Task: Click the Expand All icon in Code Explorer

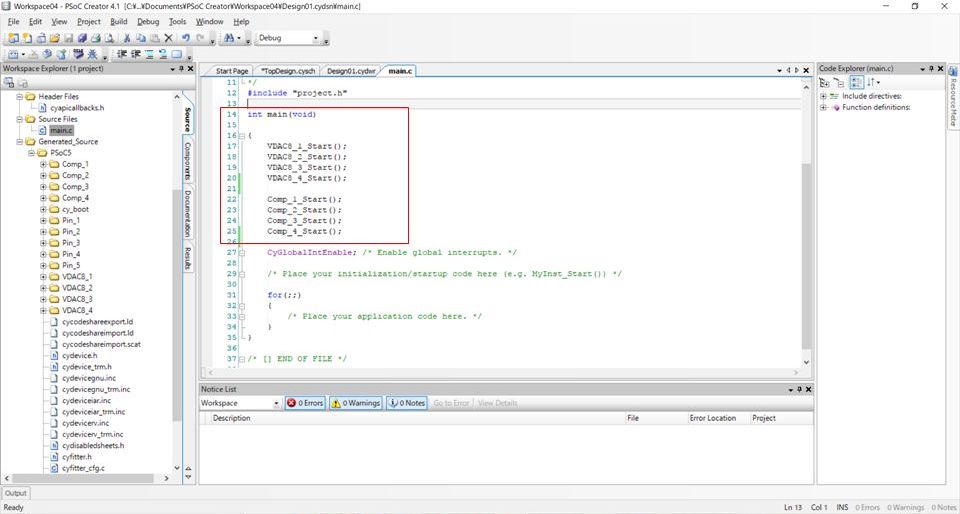Action: click(825, 82)
